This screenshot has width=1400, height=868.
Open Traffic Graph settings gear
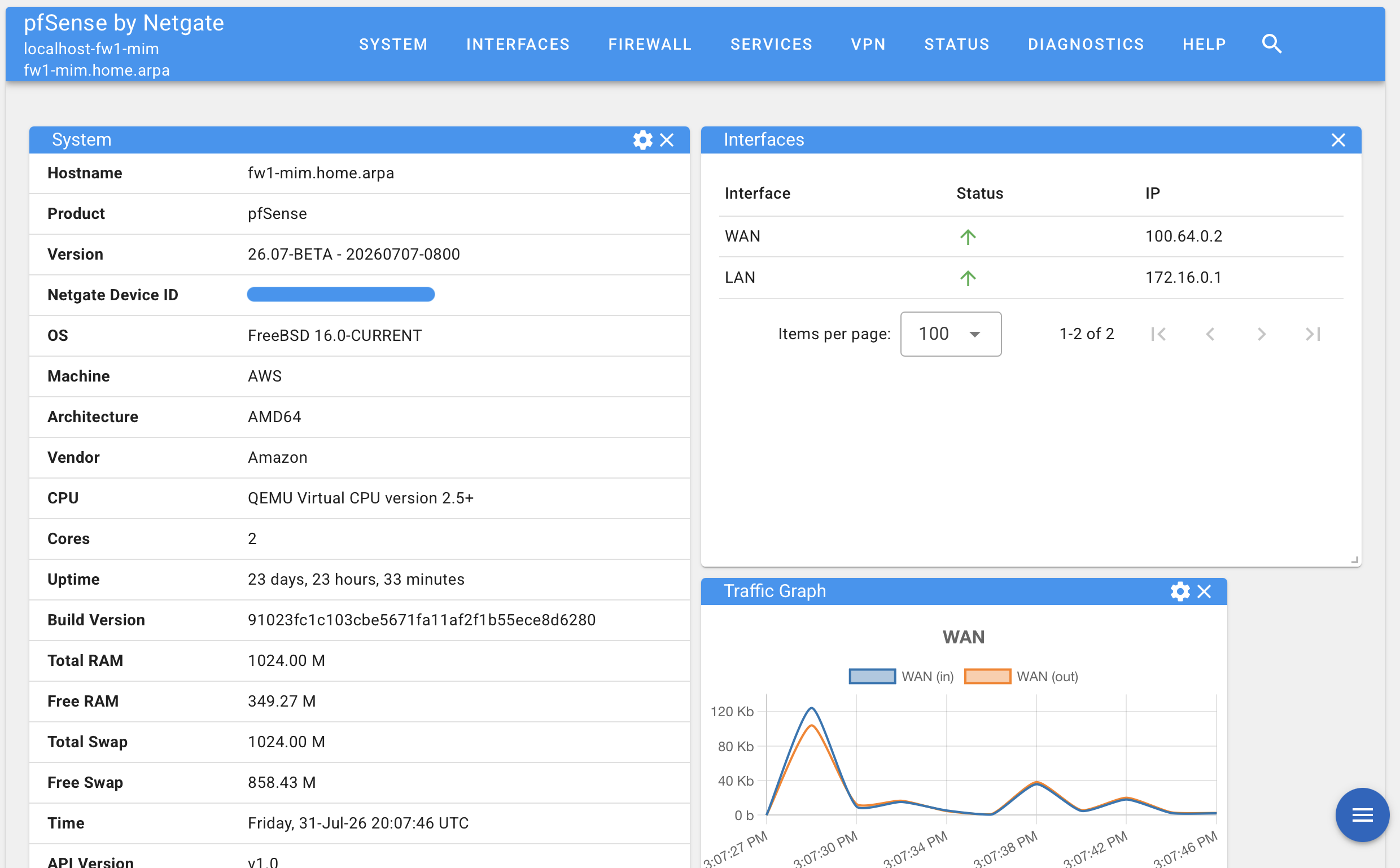[x=1180, y=591]
